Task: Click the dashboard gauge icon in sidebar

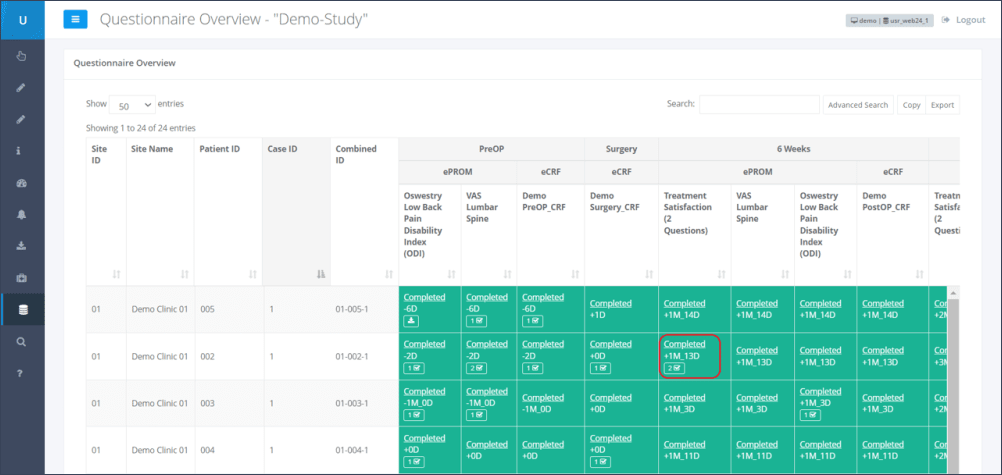Action: [22, 183]
